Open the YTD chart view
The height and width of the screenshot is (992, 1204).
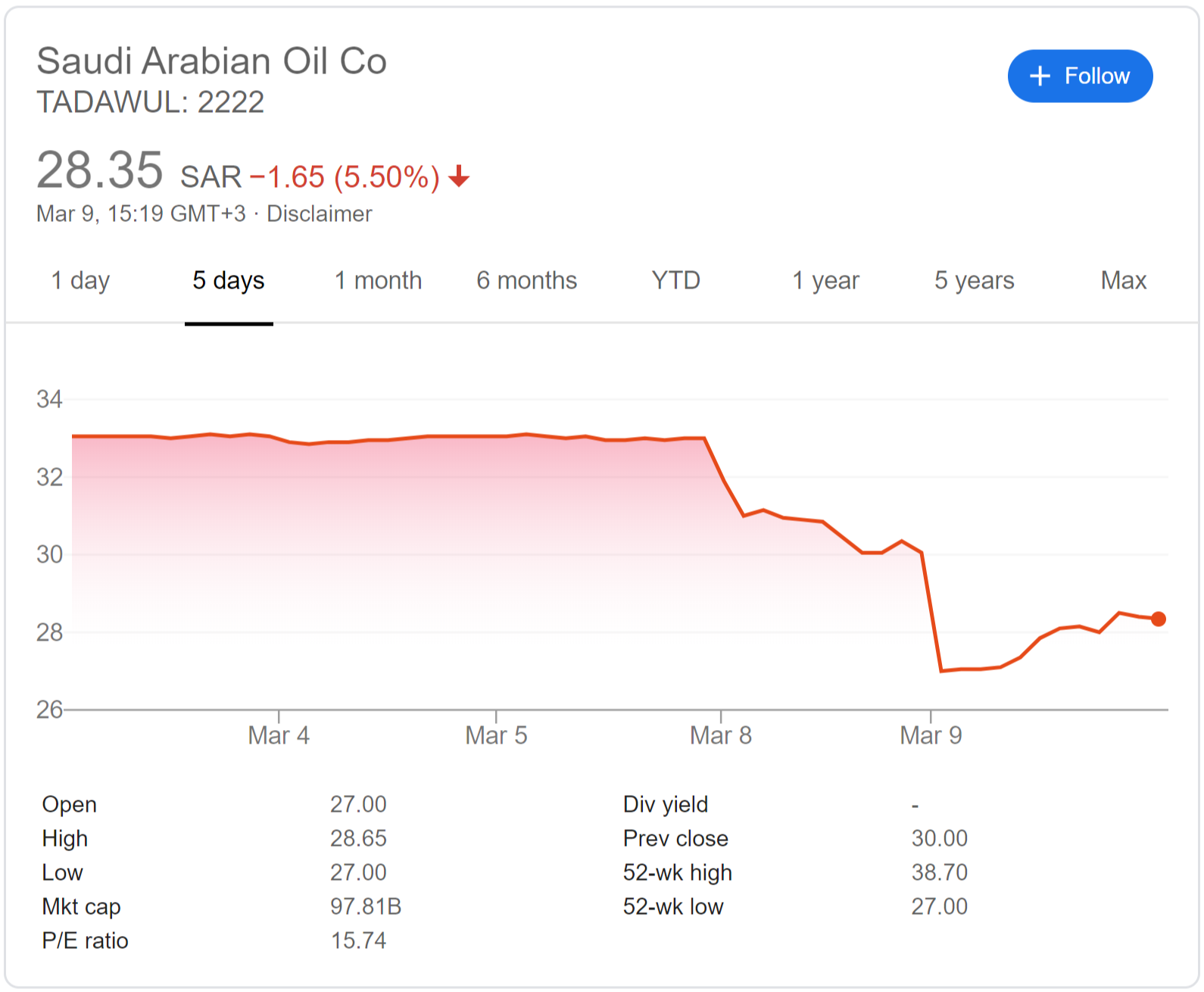[675, 280]
